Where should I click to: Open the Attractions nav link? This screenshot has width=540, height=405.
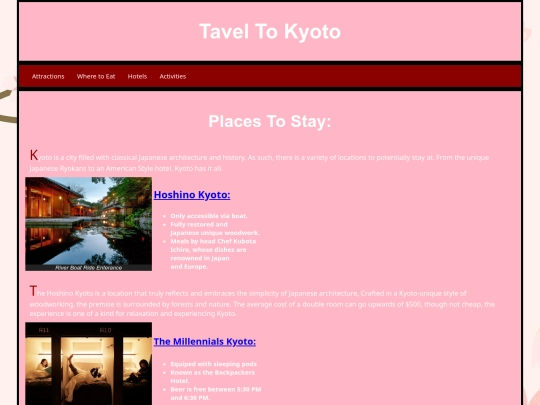48,76
